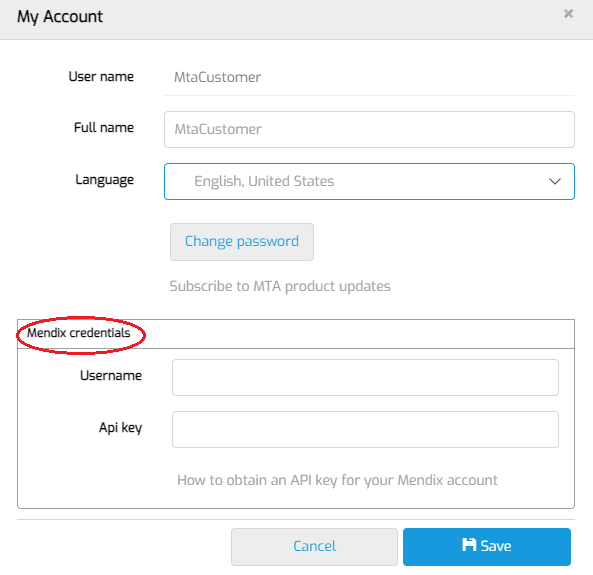The image size is (593, 575).
Task: Click the Username label in Mendix credentials
Action: tap(111, 376)
